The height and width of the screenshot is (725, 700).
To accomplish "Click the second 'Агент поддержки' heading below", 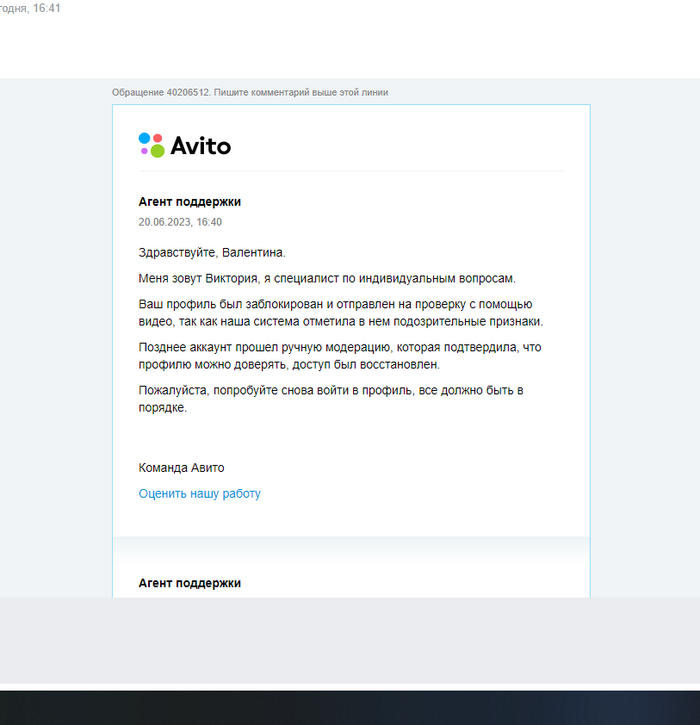I will (x=190, y=583).
